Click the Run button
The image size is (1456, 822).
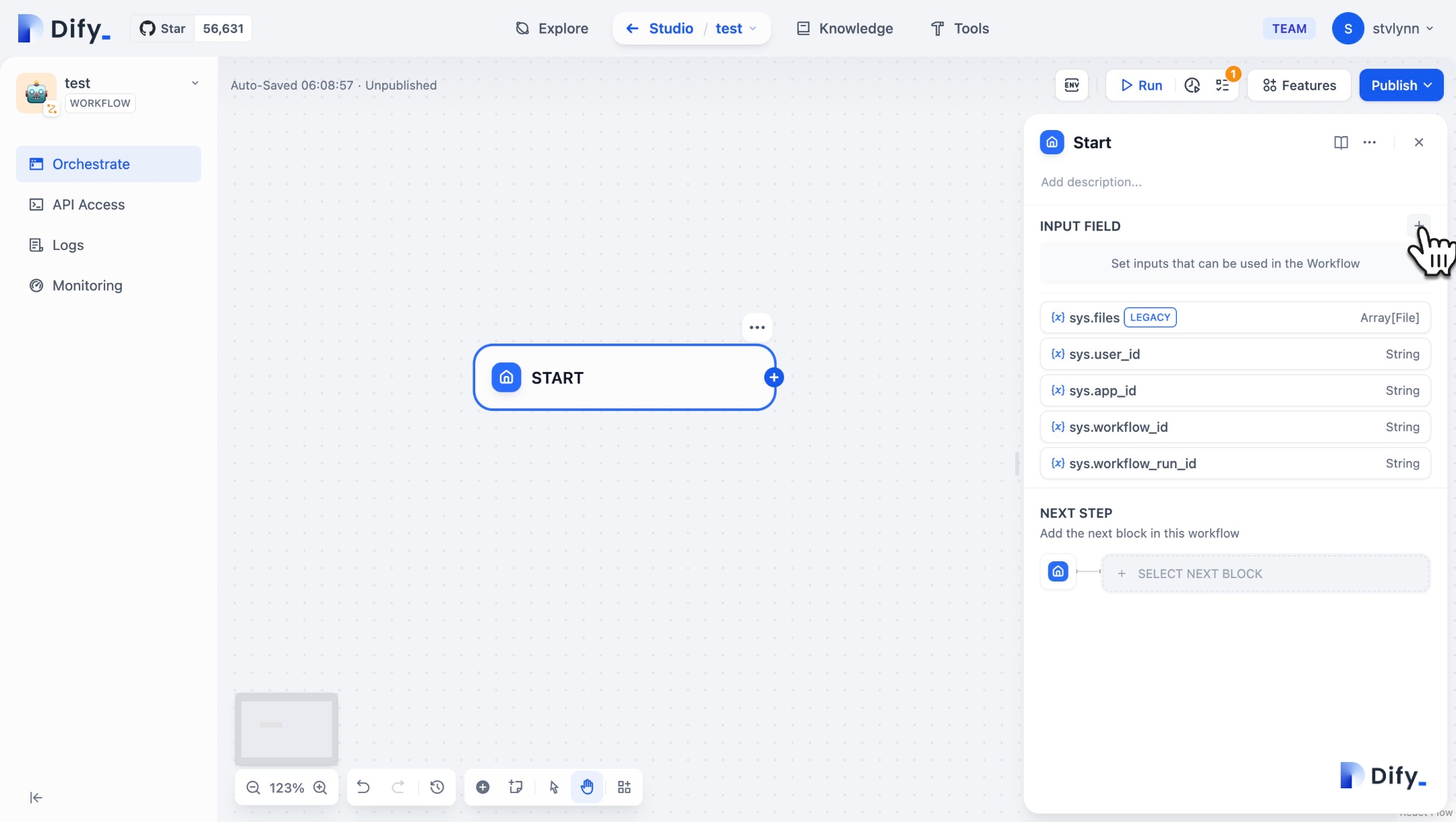1142,85
